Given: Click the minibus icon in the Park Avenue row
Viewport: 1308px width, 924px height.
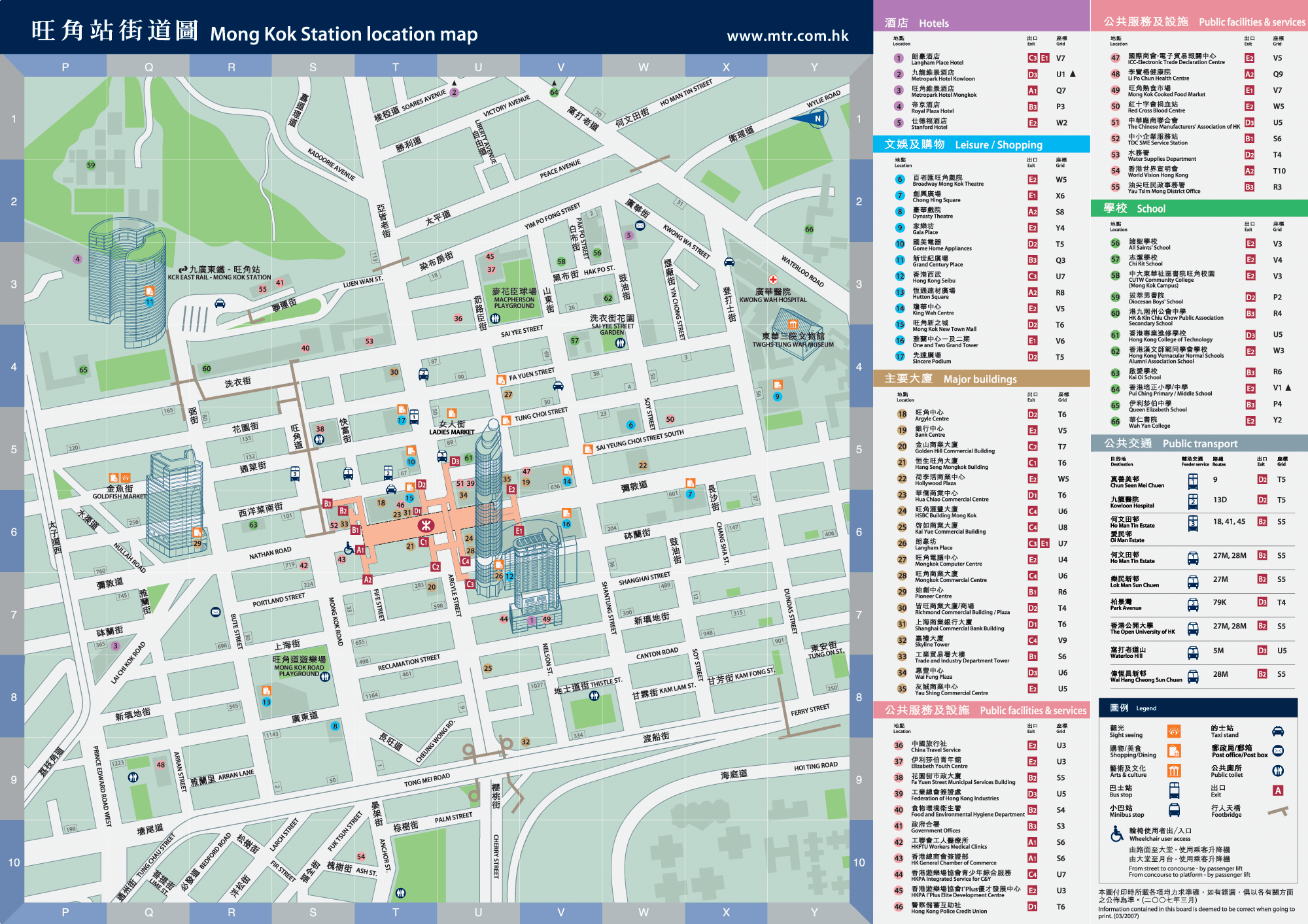Looking at the screenshot, I should pos(1193,604).
